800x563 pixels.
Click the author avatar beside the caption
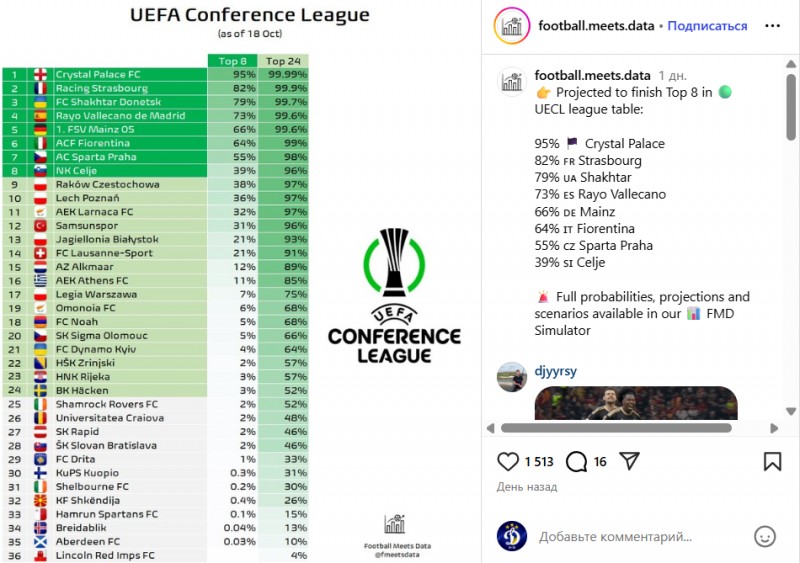[x=512, y=82]
